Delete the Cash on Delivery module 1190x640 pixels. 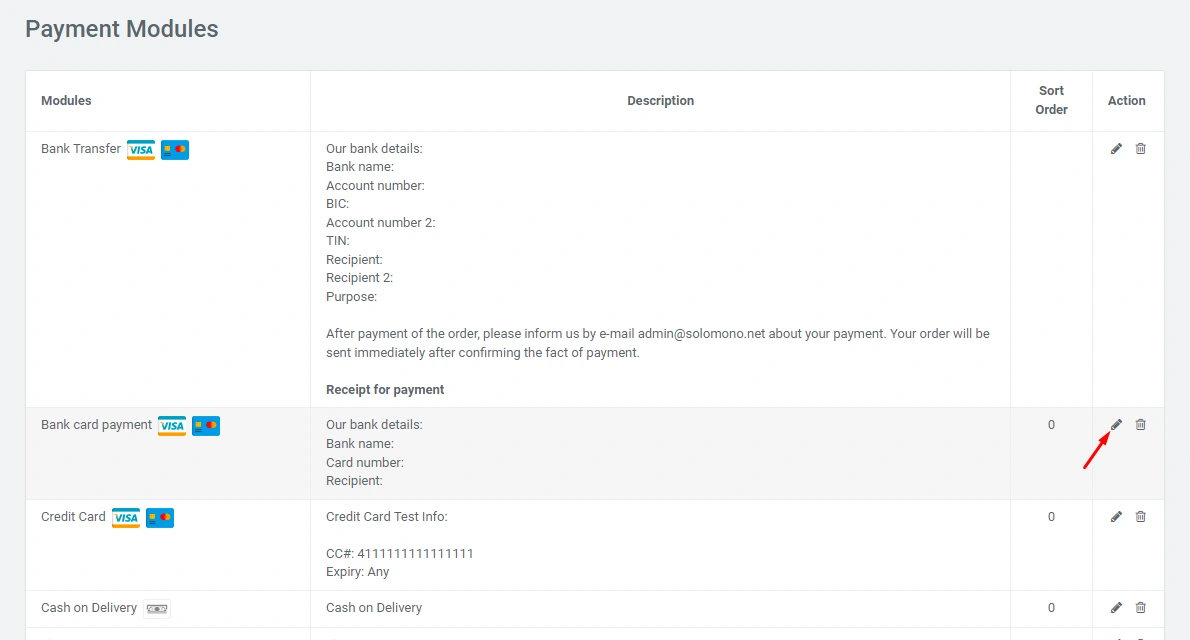(x=1141, y=608)
